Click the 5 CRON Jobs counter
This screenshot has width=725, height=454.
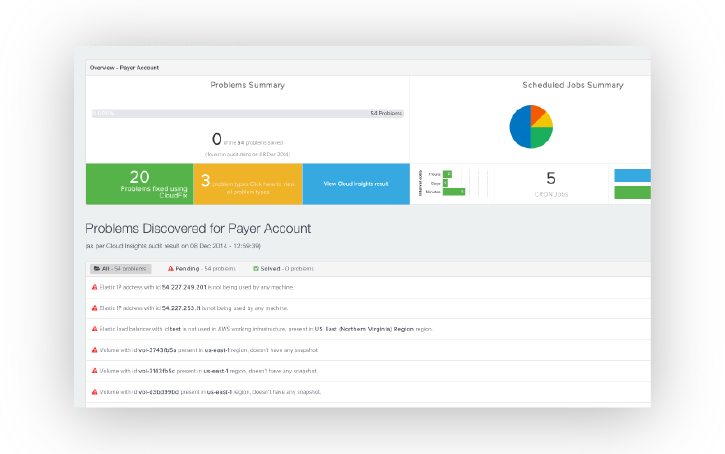[x=550, y=183]
